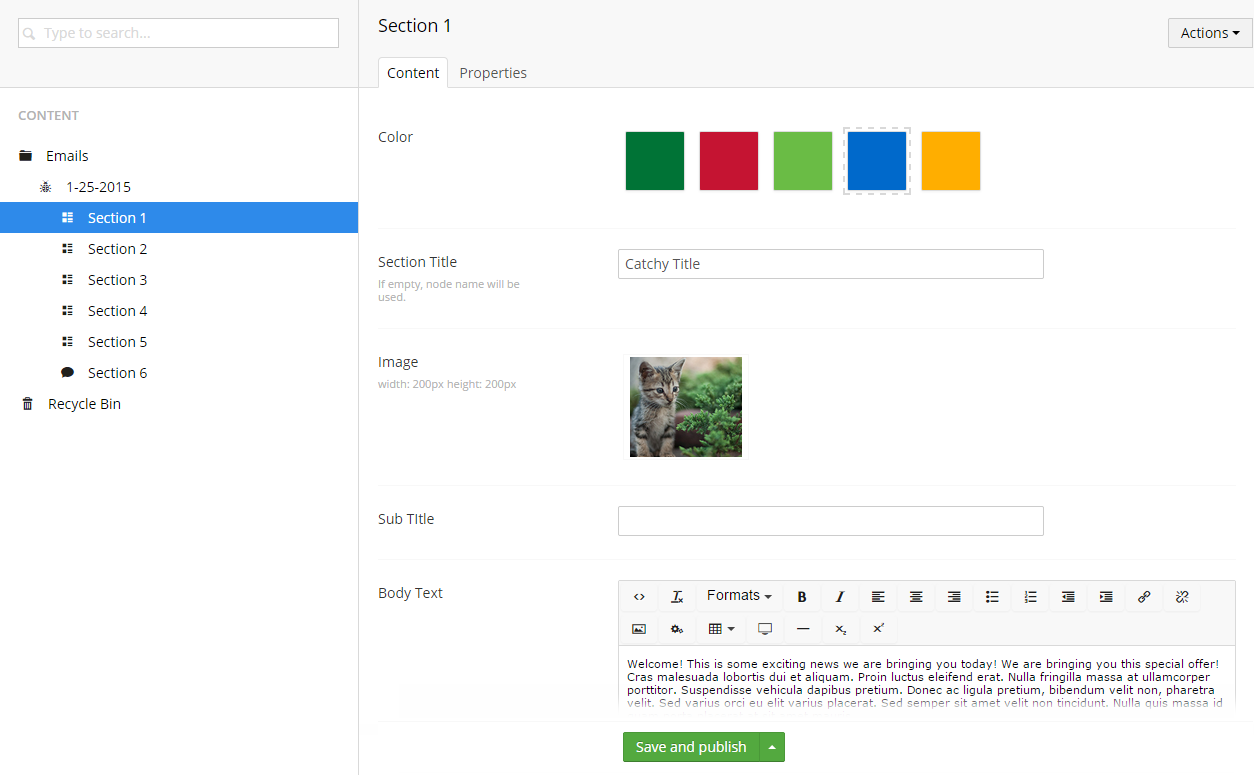
Task: Pick the orange color swatch
Action: pos(950,161)
